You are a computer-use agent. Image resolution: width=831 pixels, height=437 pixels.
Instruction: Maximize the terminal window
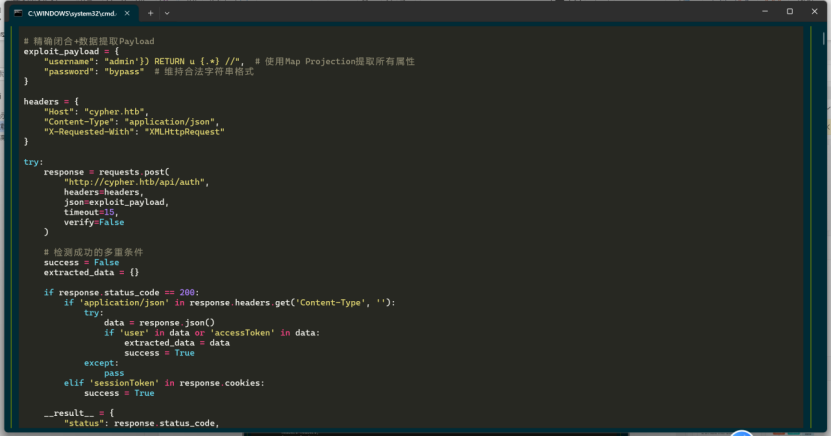click(790, 11)
